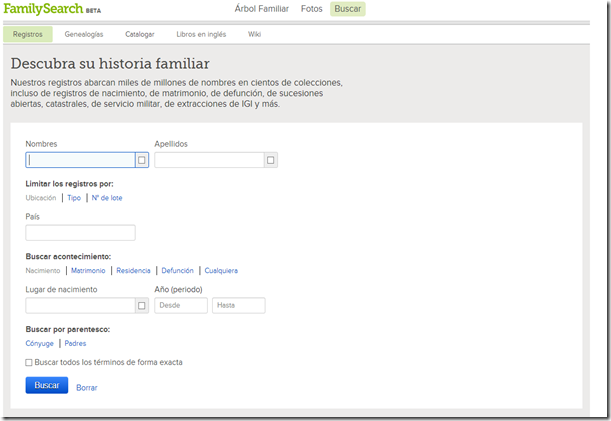Toggle exact match checkbox beside Apellidos field

pos(271,160)
